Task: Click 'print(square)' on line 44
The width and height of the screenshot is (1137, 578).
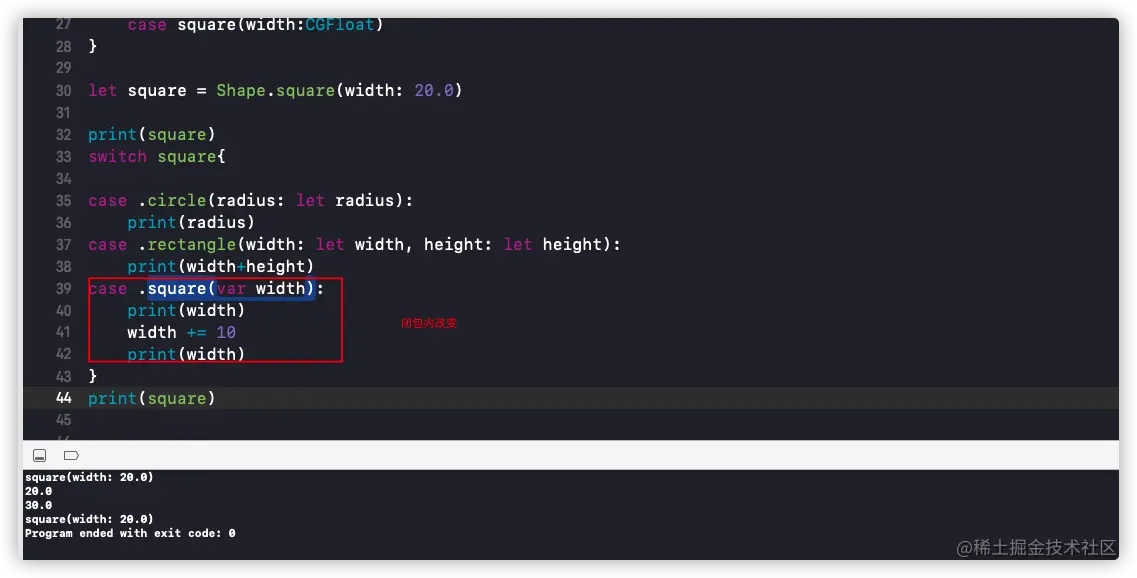Action: 152,398
